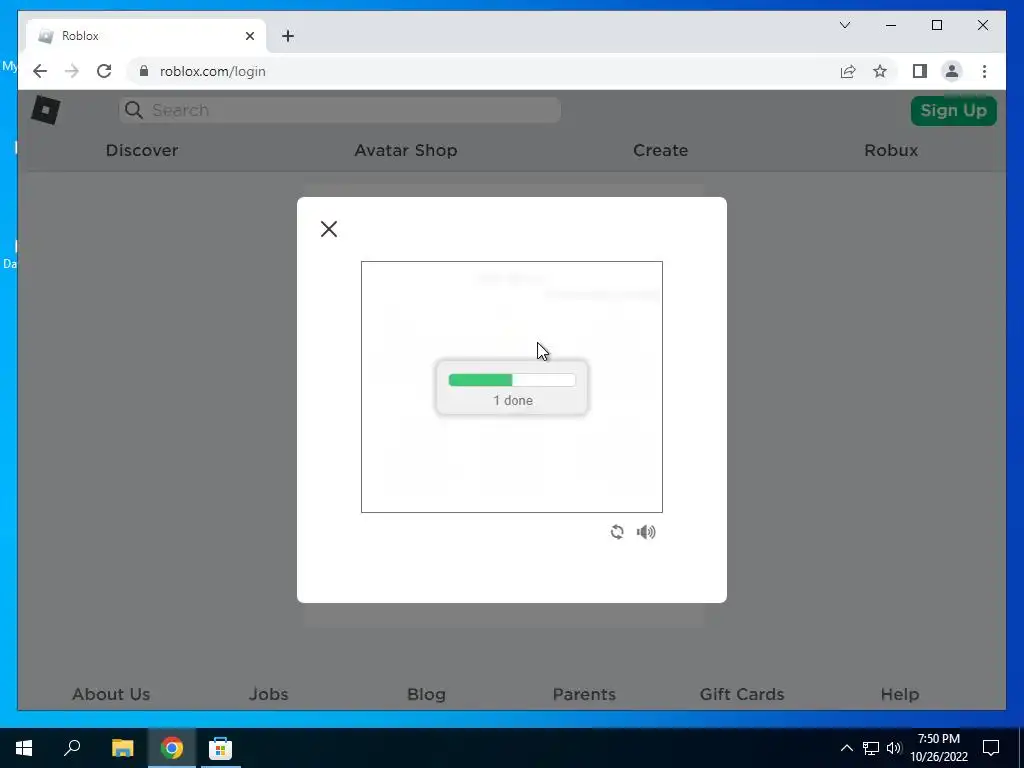Click the Sign Up button
This screenshot has height=768, width=1024.
[x=953, y=110]
